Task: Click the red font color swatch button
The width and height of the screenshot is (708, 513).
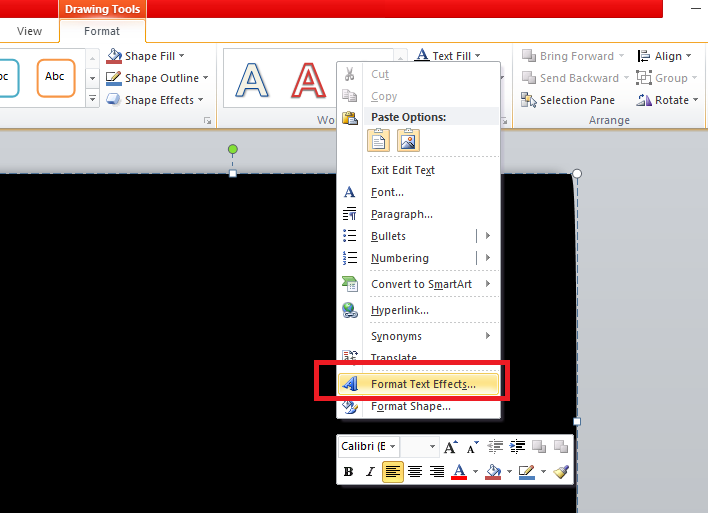Action: click(x=460, y=472)
